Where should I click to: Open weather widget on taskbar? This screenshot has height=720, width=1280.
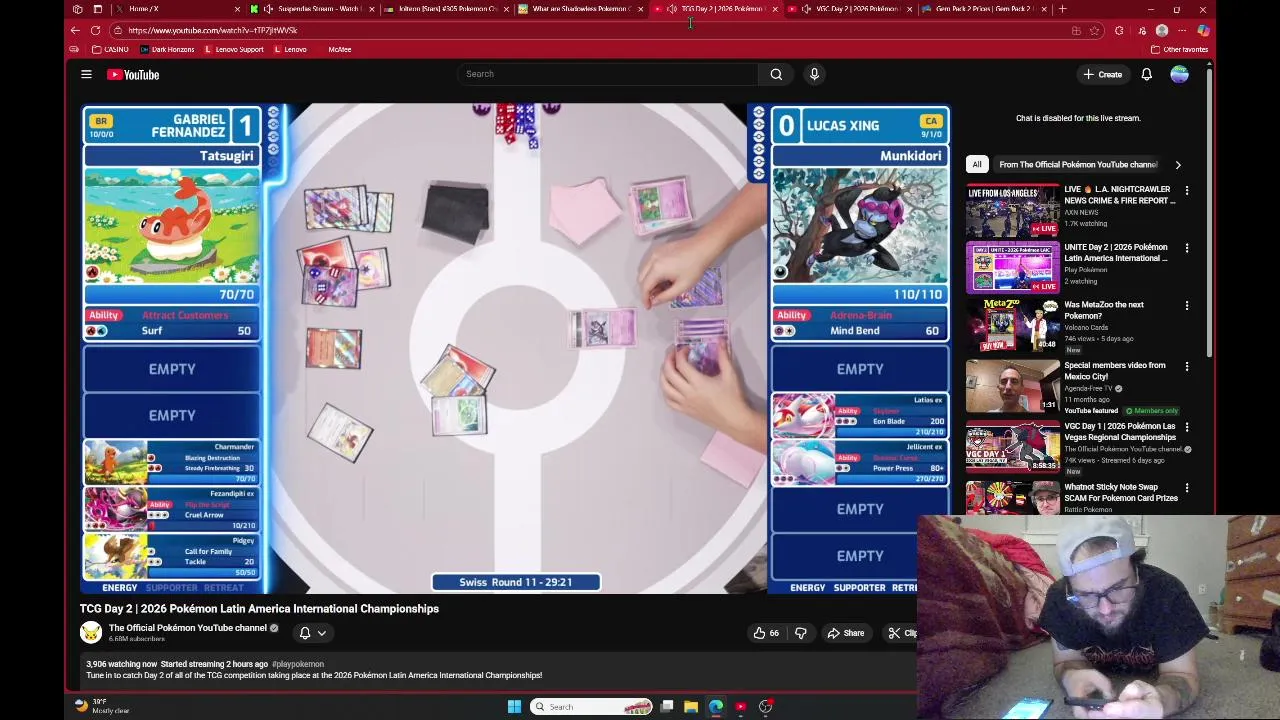[x=104, y=706]
